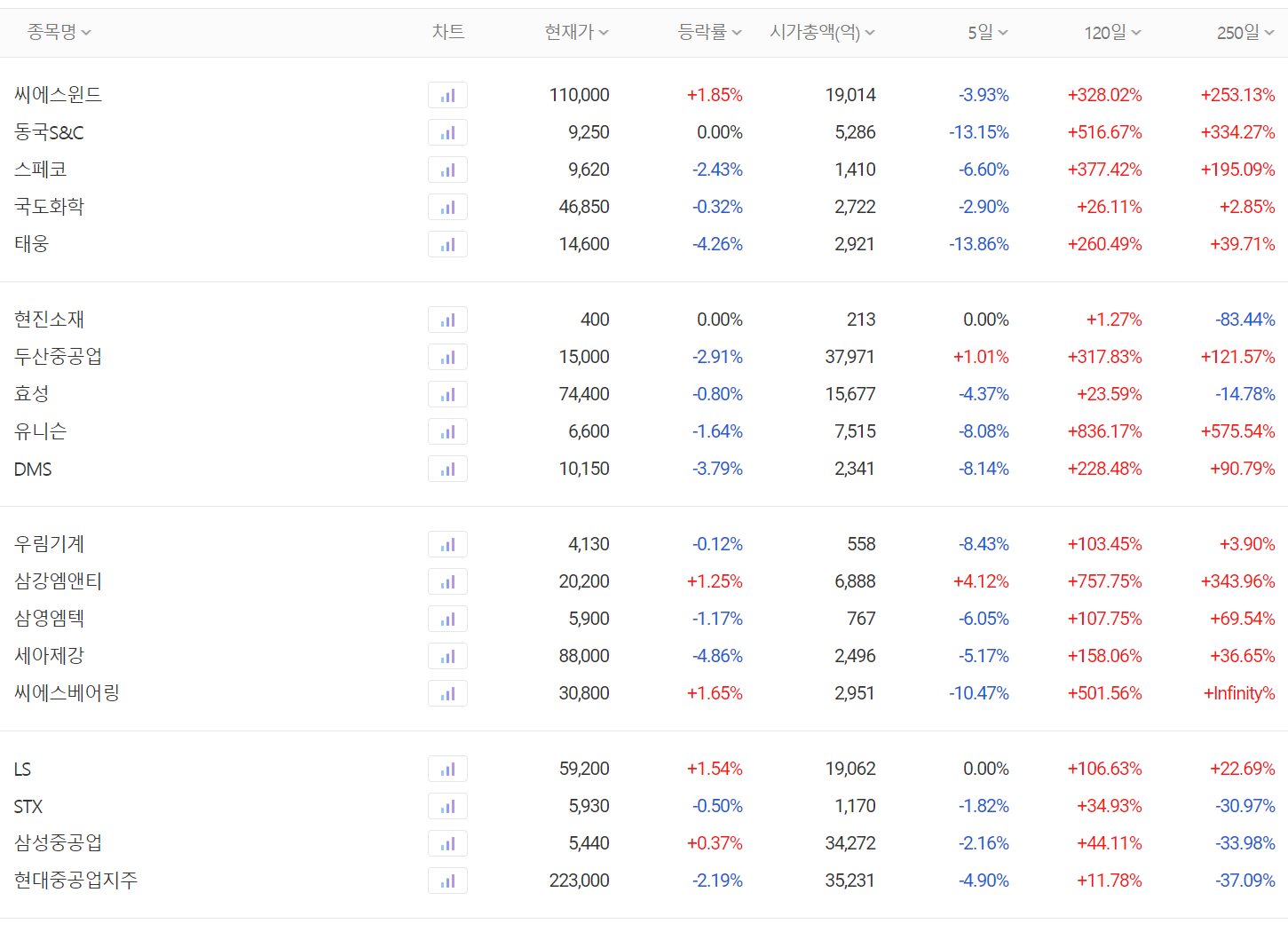The image size is (1288, 932).
Task: Open stock 태웅
Action: coord(31,243)
